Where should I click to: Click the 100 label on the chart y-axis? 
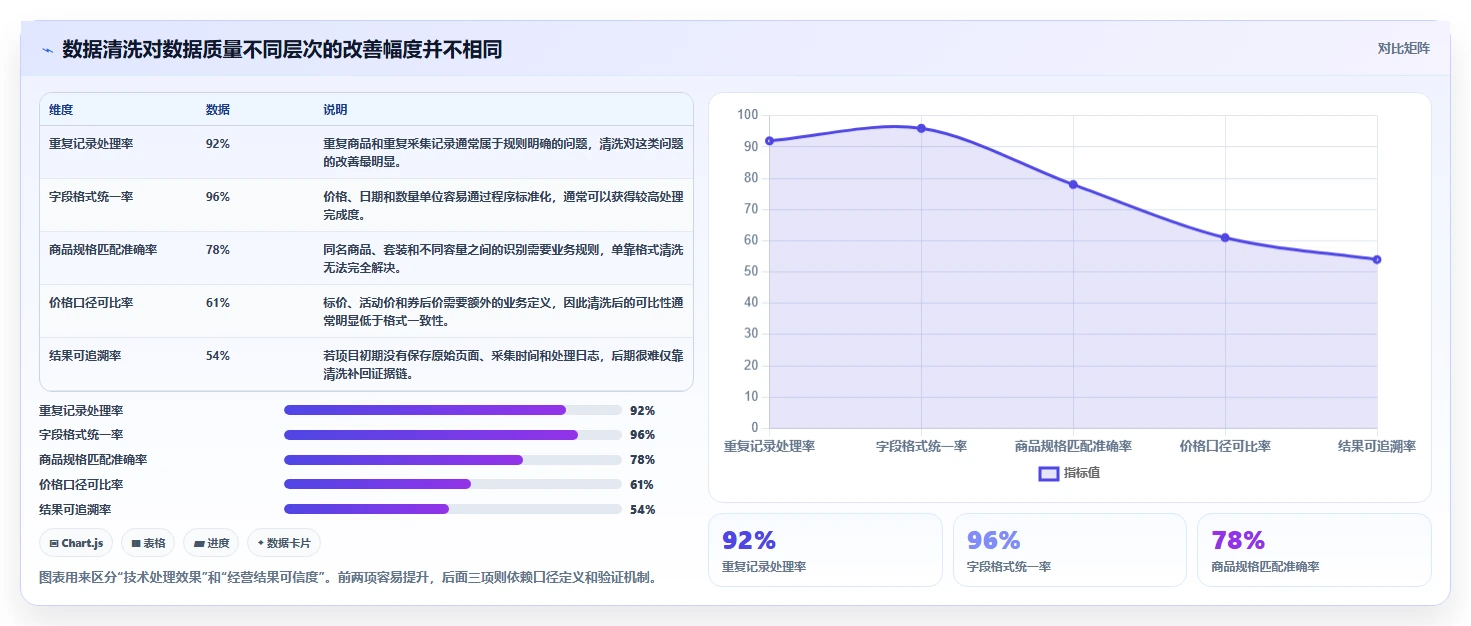click(748, 115)
